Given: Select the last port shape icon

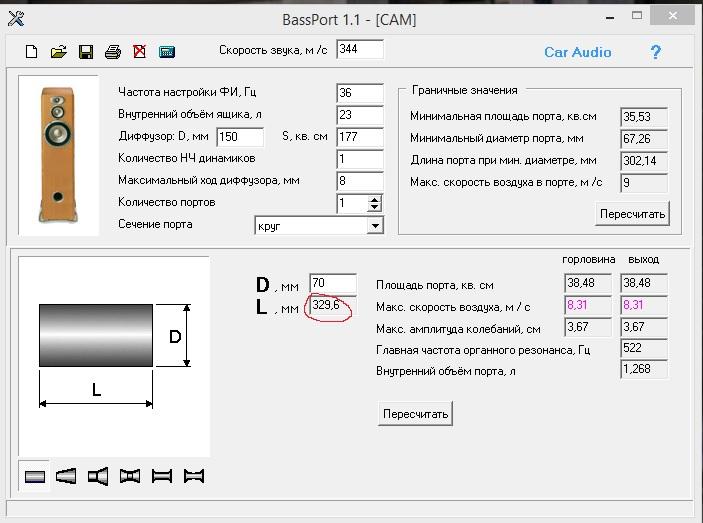Looking at the screenshot, I should click(x=193, y=476).
